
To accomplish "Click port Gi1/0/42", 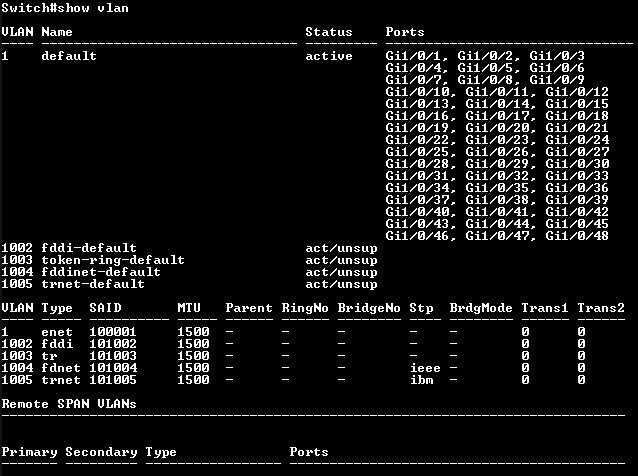I will [577, 212].
